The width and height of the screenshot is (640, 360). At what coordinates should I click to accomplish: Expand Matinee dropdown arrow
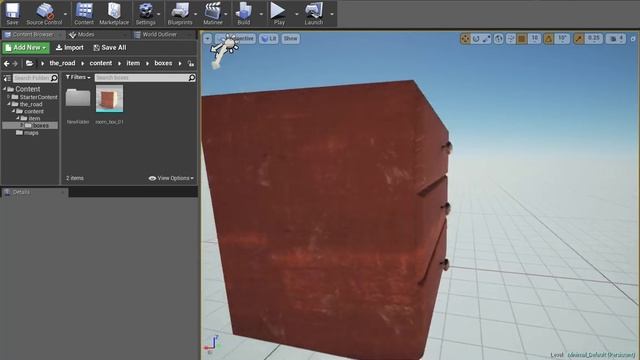[226, 14]
